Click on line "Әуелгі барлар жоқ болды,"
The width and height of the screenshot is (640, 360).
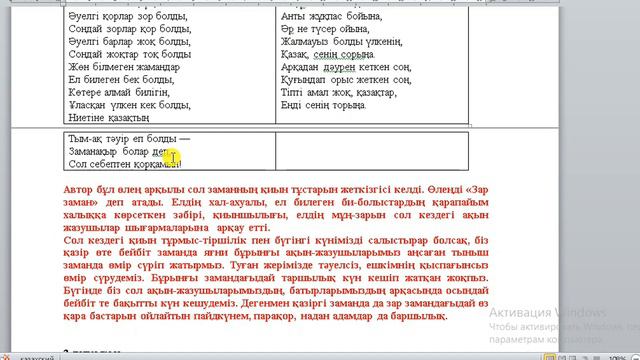[129, 42]
